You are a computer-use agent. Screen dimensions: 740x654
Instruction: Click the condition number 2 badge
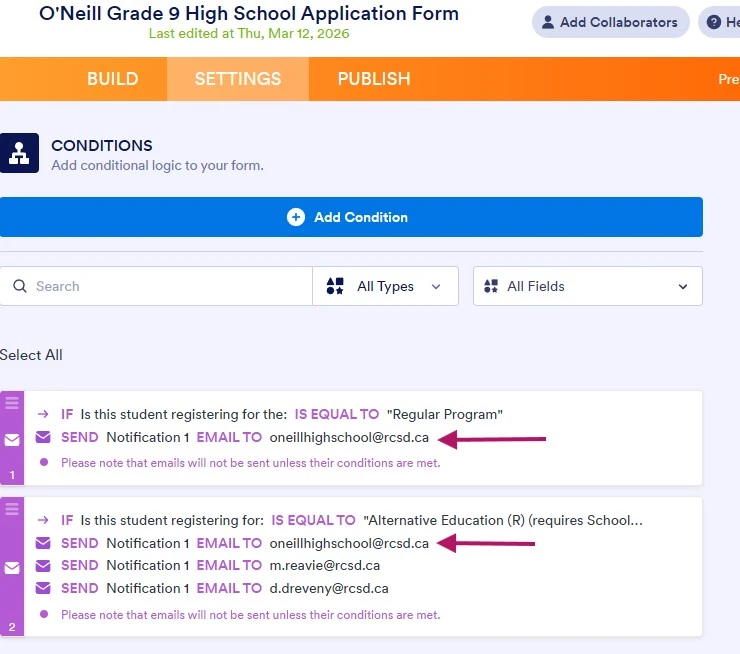(12, 627)
